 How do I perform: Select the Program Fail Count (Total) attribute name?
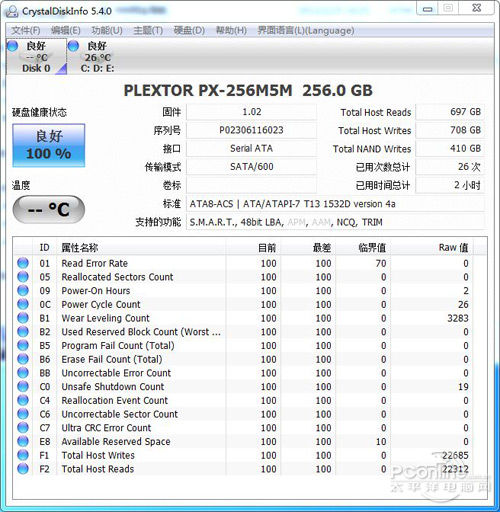click(118, 346)
